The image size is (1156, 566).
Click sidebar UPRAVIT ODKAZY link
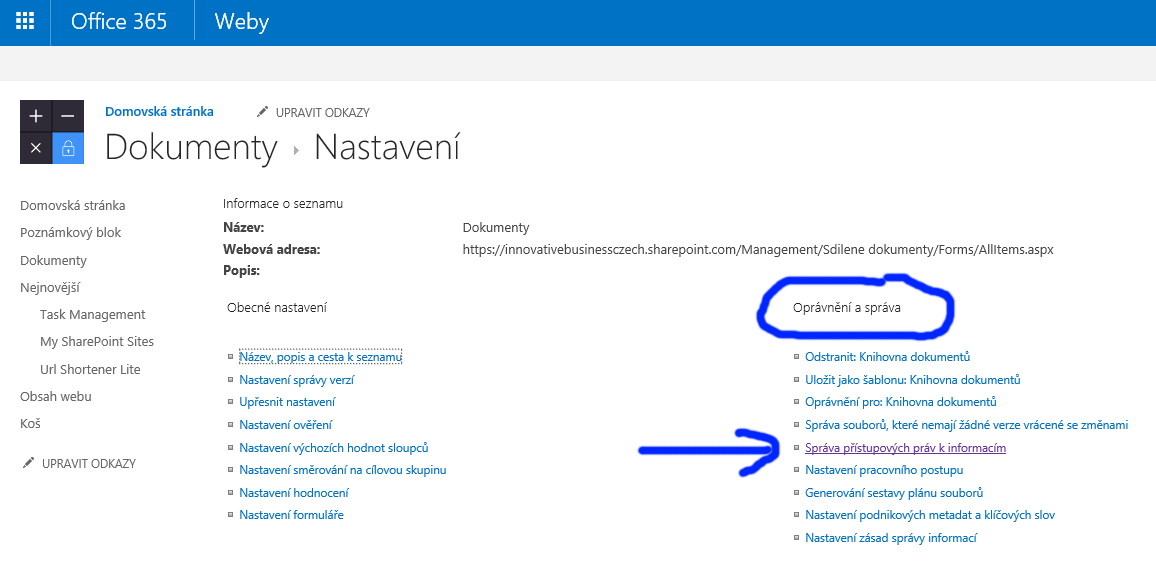(88, 464)
